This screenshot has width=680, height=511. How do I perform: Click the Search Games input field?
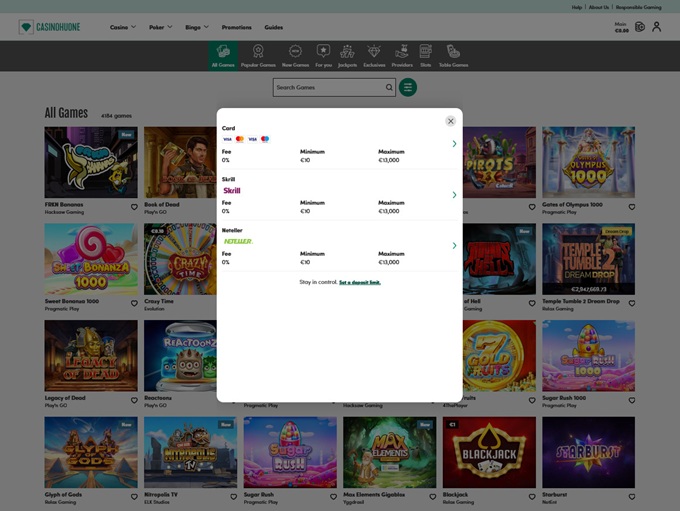pyautogui.click(x=329, y=88)
